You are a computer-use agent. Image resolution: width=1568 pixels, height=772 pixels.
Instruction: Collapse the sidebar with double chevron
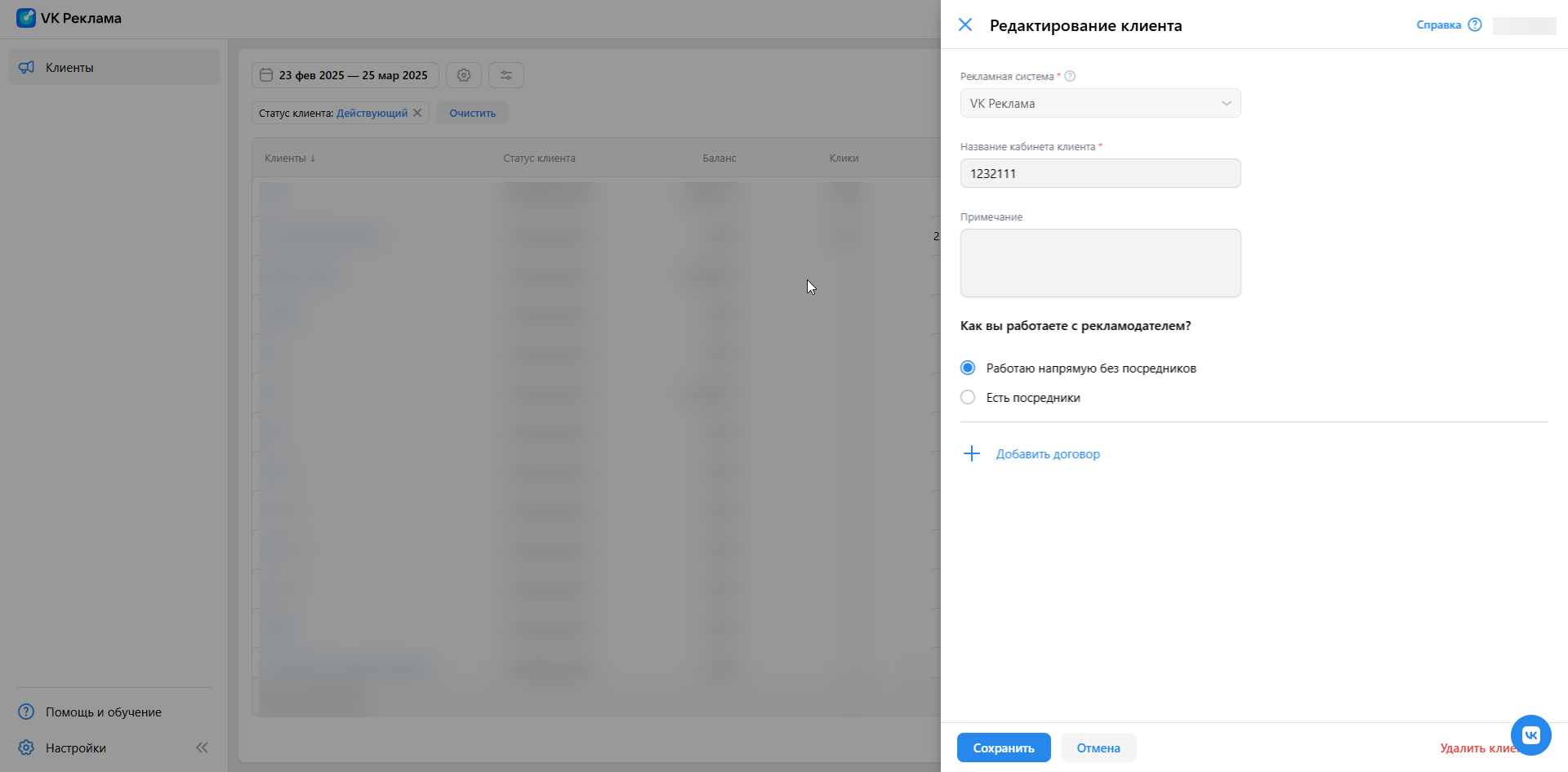(202, 747)
